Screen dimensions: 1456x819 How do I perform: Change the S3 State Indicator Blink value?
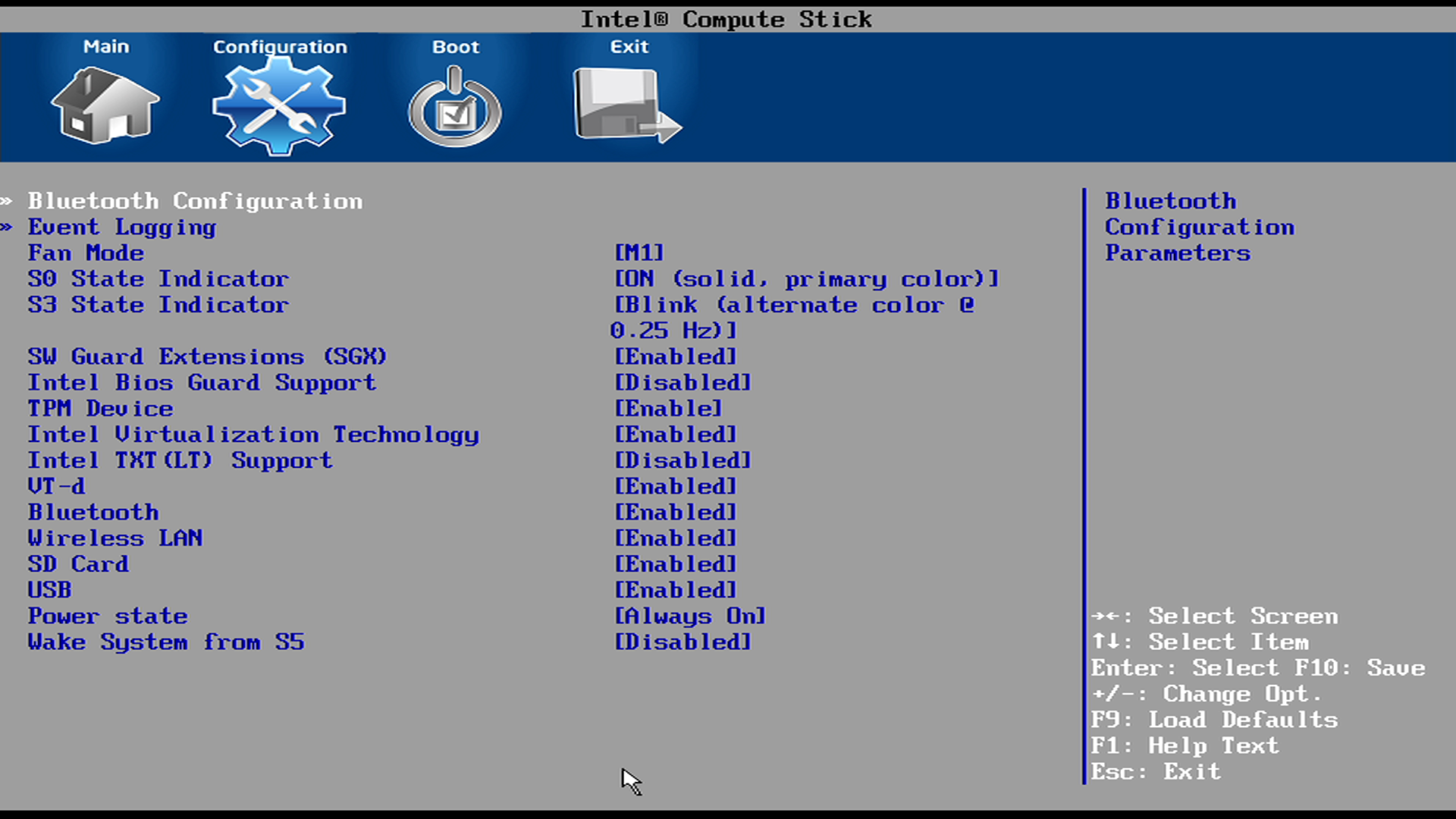click(x=793, y=306)
